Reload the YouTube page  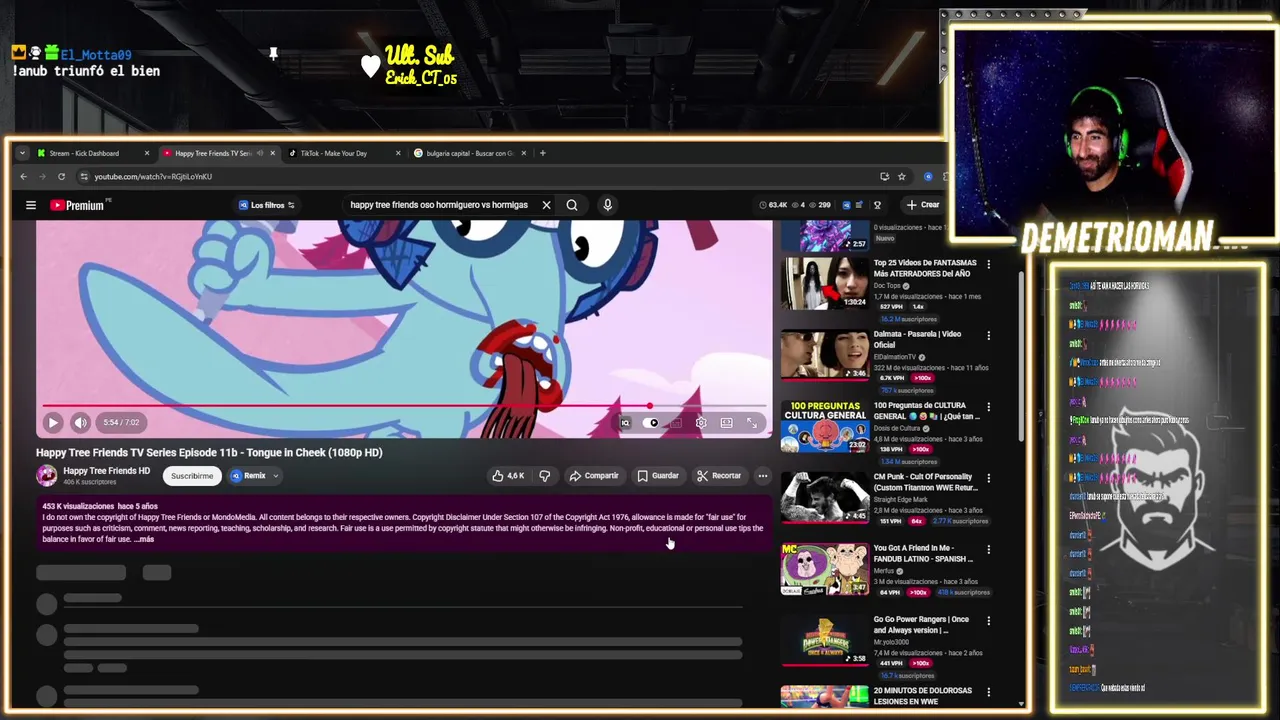(x=61, y=177)
